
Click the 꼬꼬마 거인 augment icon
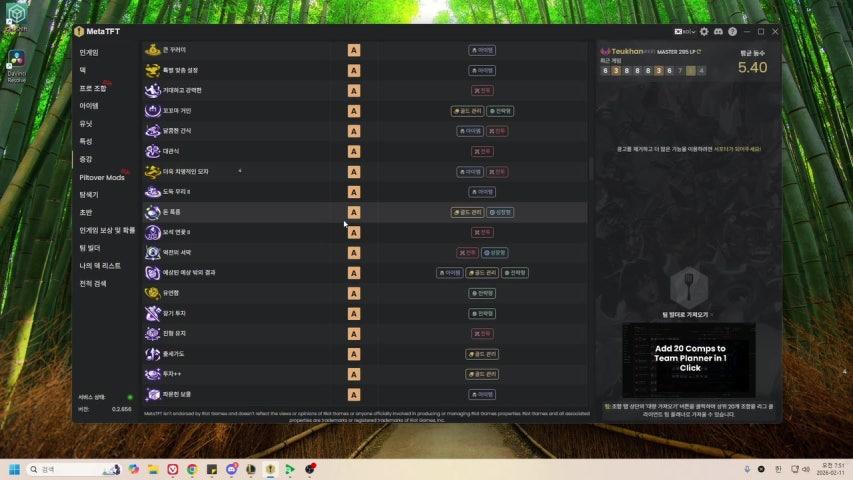tap(152, 111)
